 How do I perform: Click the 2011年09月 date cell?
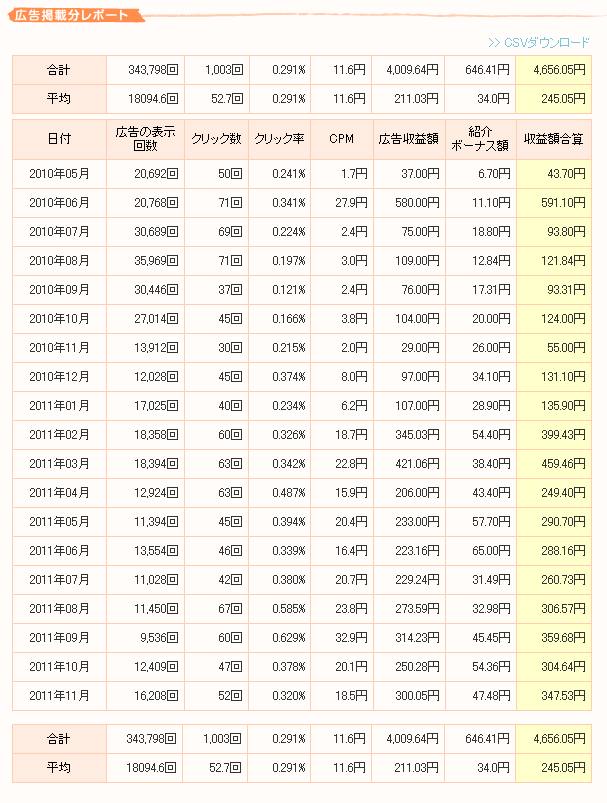click(59, 638)
